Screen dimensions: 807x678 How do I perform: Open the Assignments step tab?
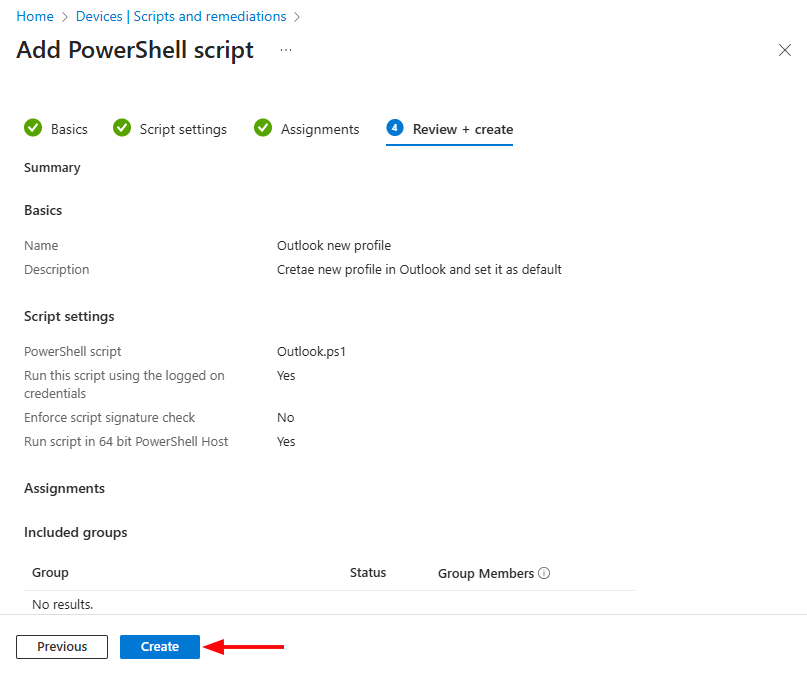pos(320,129)
